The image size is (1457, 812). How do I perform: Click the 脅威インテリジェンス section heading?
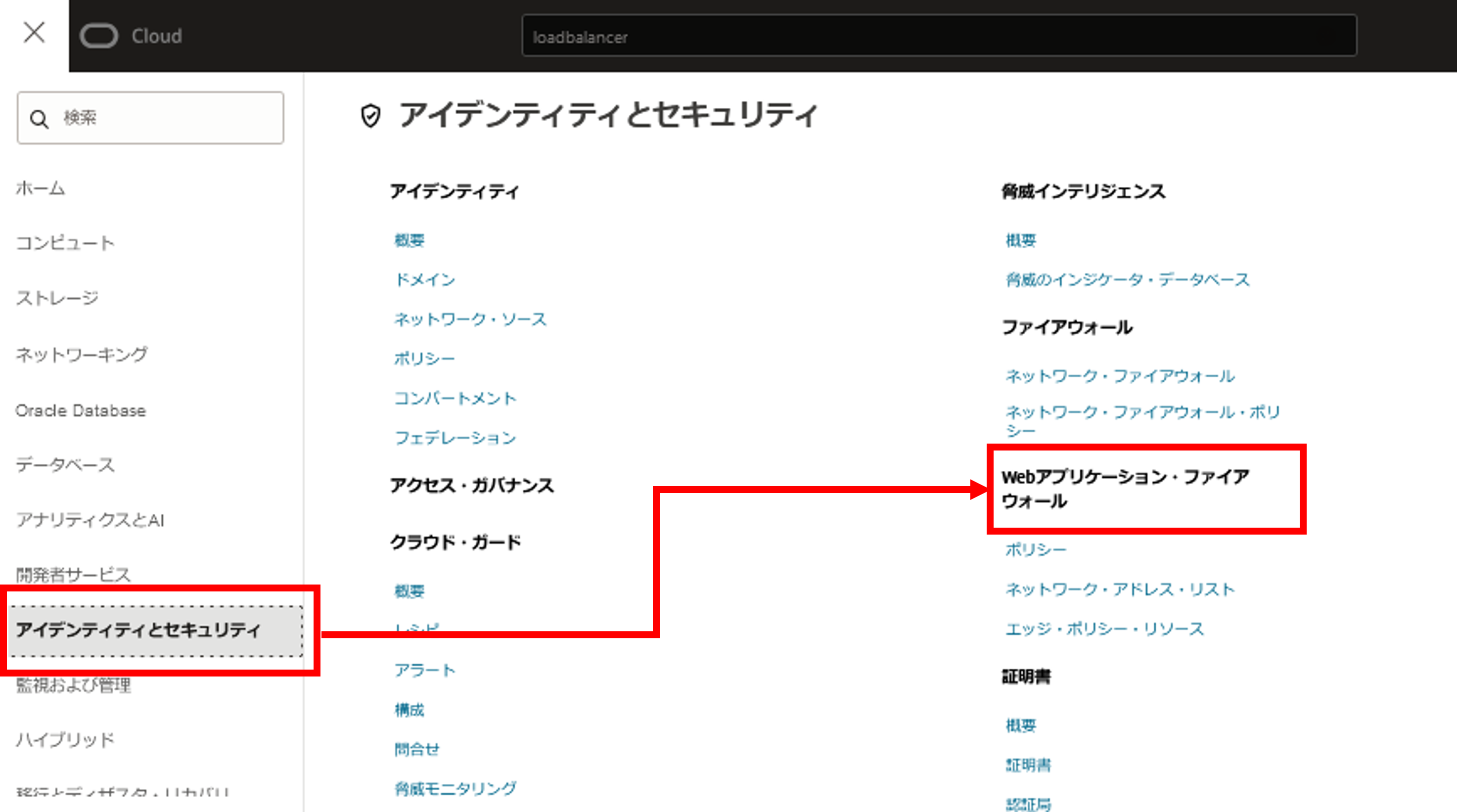point(1083,191)
